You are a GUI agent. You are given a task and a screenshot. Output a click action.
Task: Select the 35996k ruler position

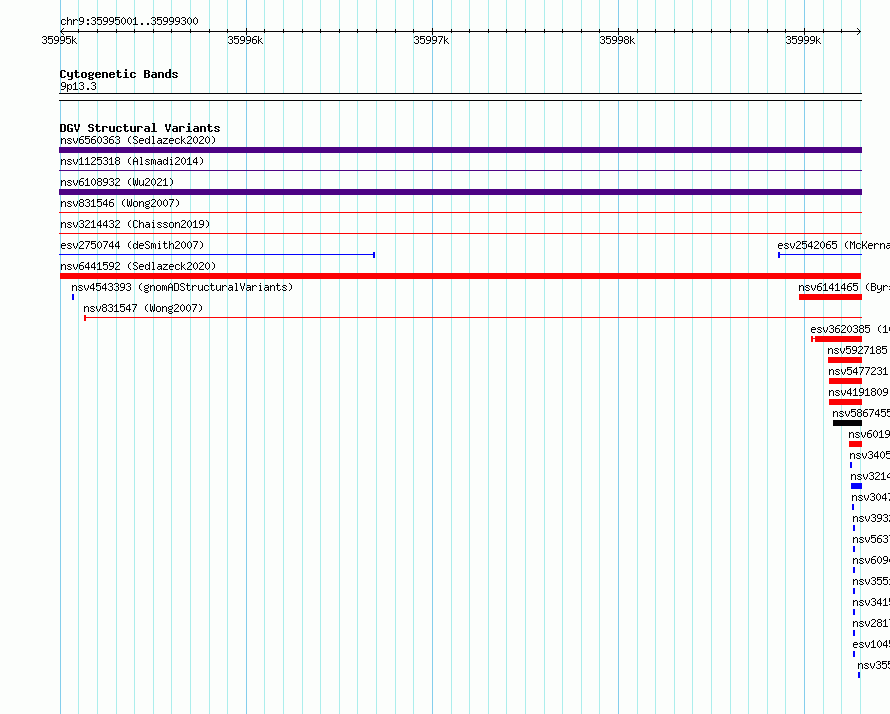[245, 40]
